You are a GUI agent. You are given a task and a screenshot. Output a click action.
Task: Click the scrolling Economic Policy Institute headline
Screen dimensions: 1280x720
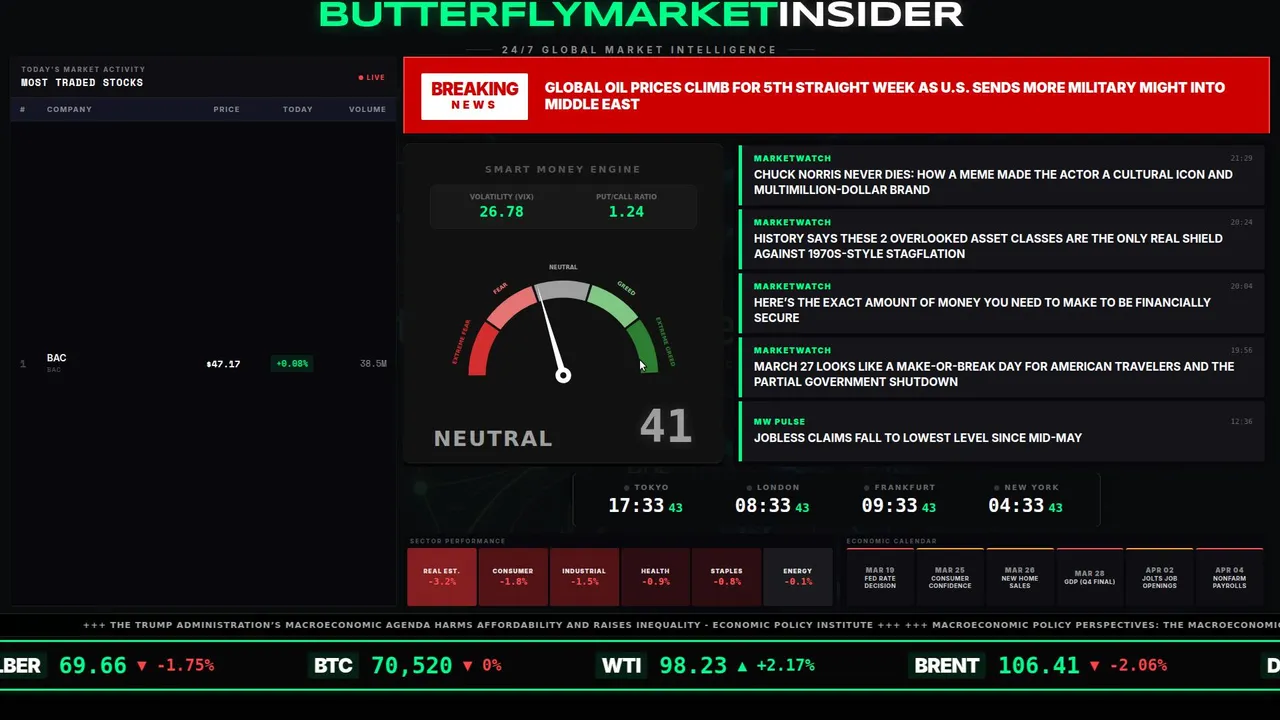click(478, 625)
